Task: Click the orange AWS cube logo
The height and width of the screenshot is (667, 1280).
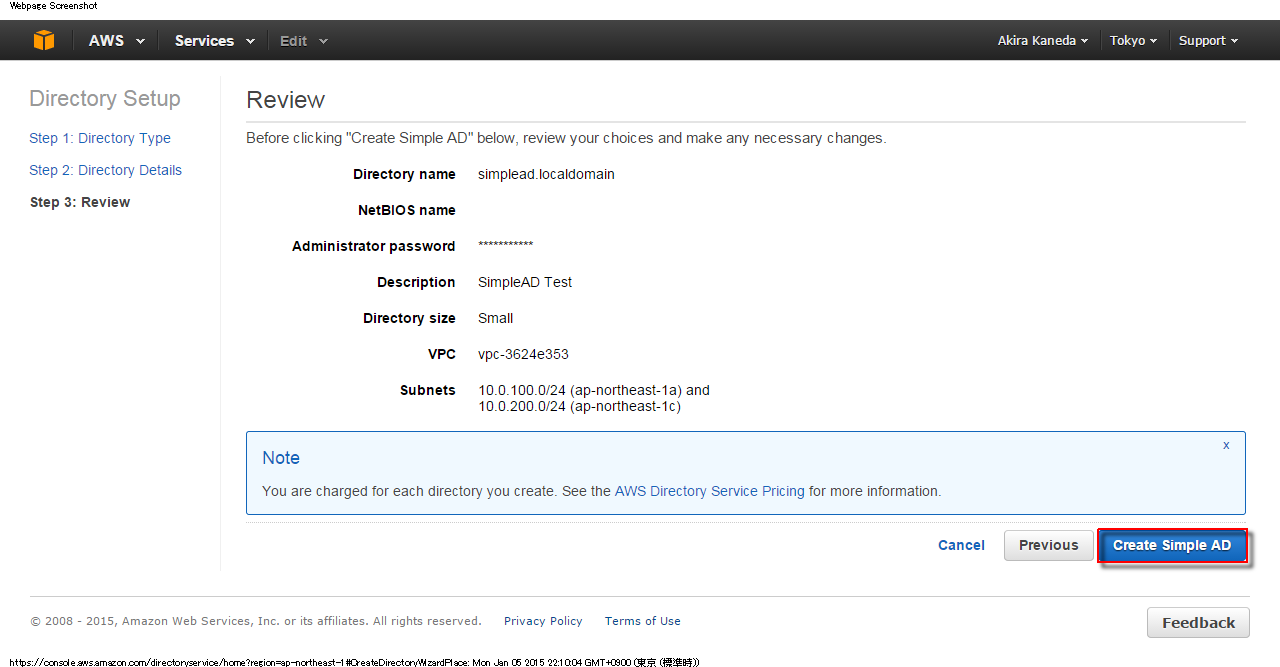Action: click(x=43, y=40)
